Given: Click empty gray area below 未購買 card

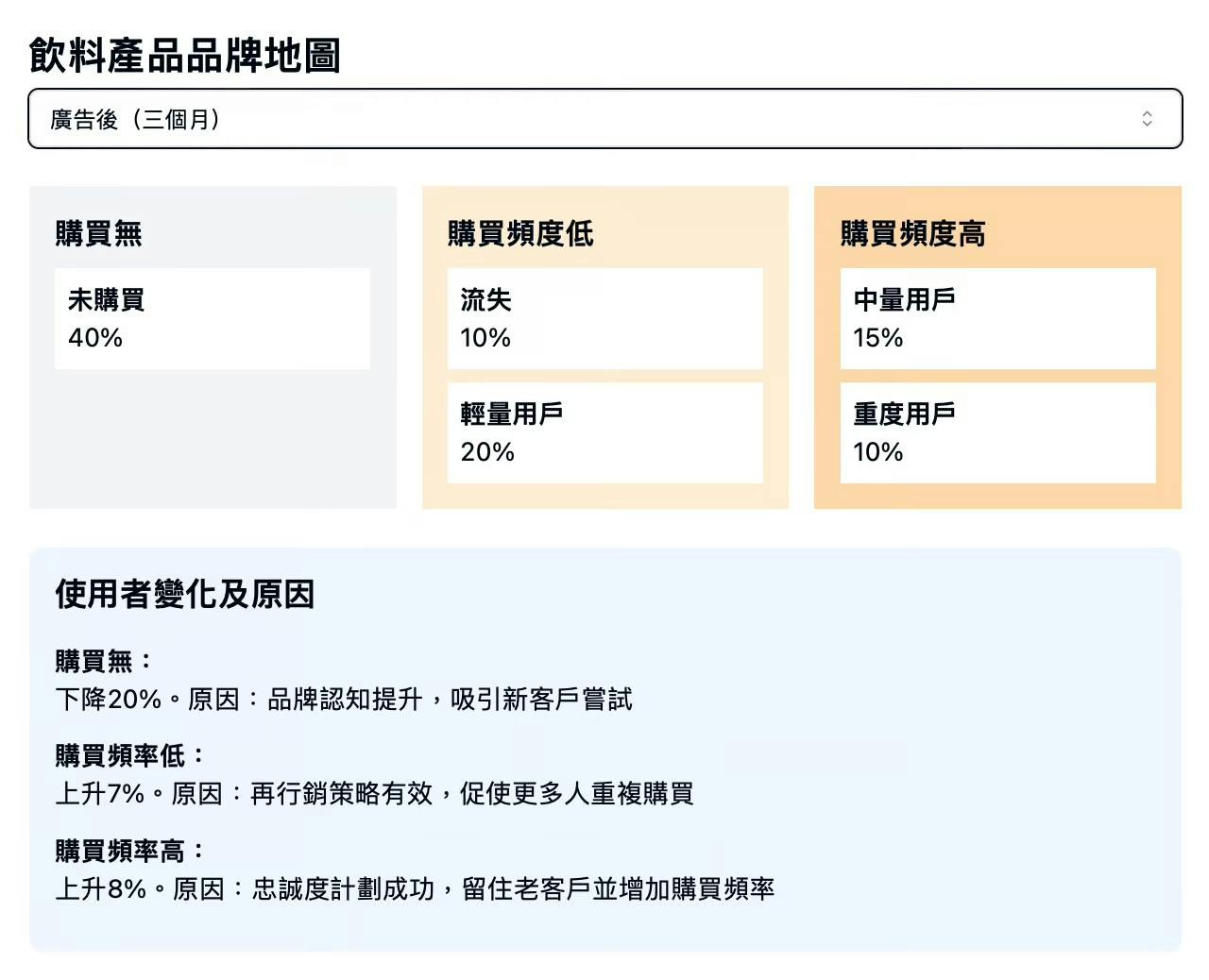Looking at the screenshot, I should [213, 440].
